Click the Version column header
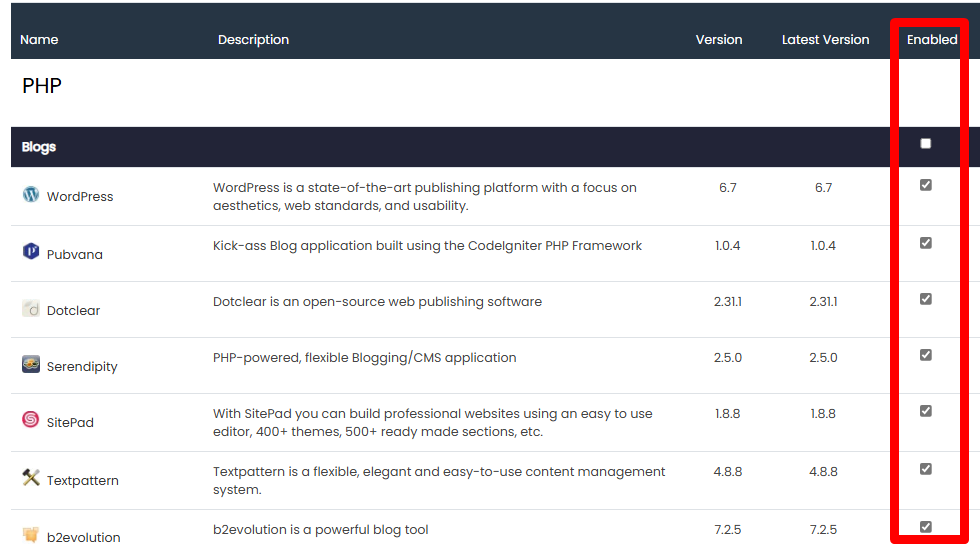 click(719, 39)
